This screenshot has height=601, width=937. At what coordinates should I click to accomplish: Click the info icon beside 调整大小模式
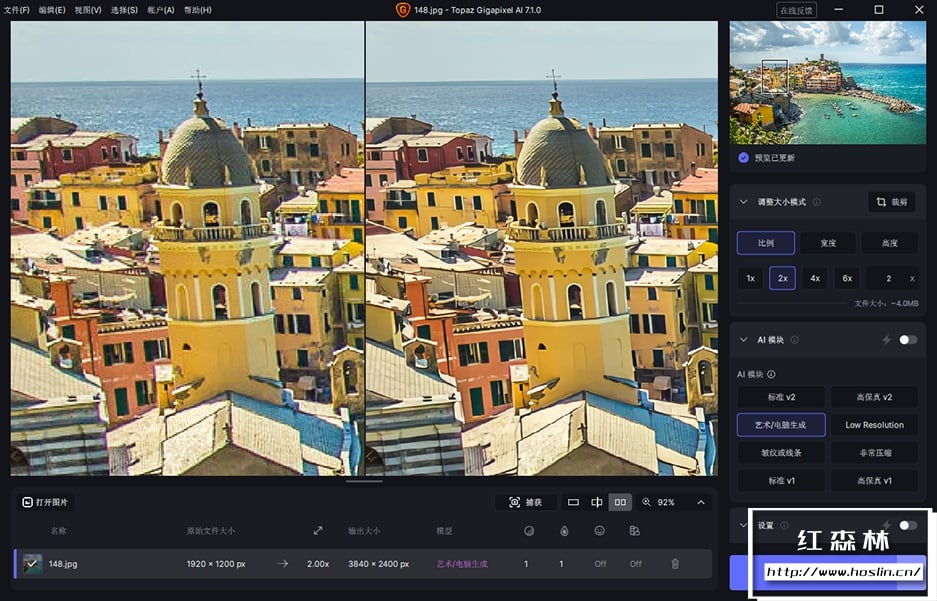click(817, 202)
